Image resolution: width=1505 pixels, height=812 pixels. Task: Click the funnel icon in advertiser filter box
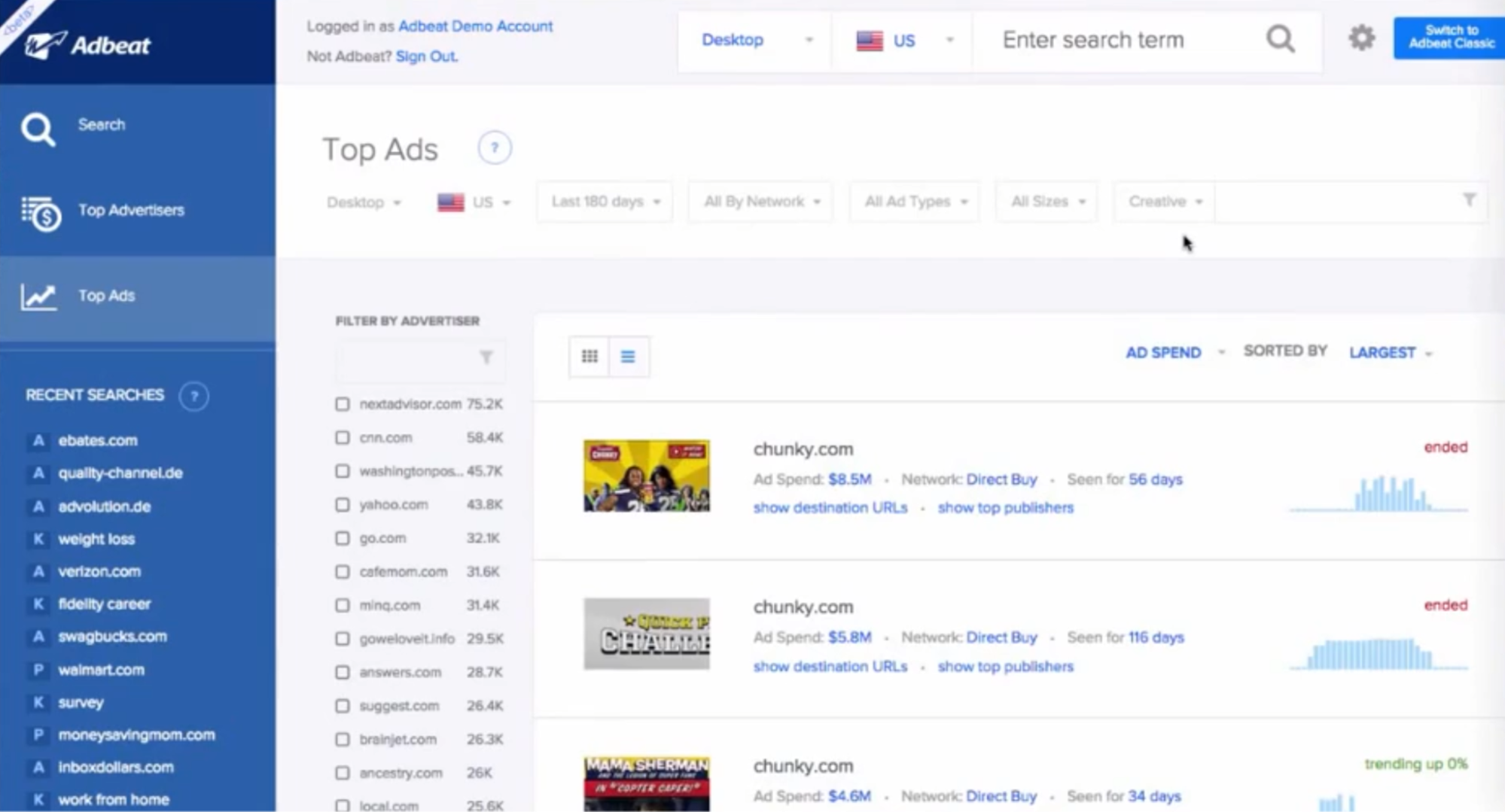[x=486, y=357]
